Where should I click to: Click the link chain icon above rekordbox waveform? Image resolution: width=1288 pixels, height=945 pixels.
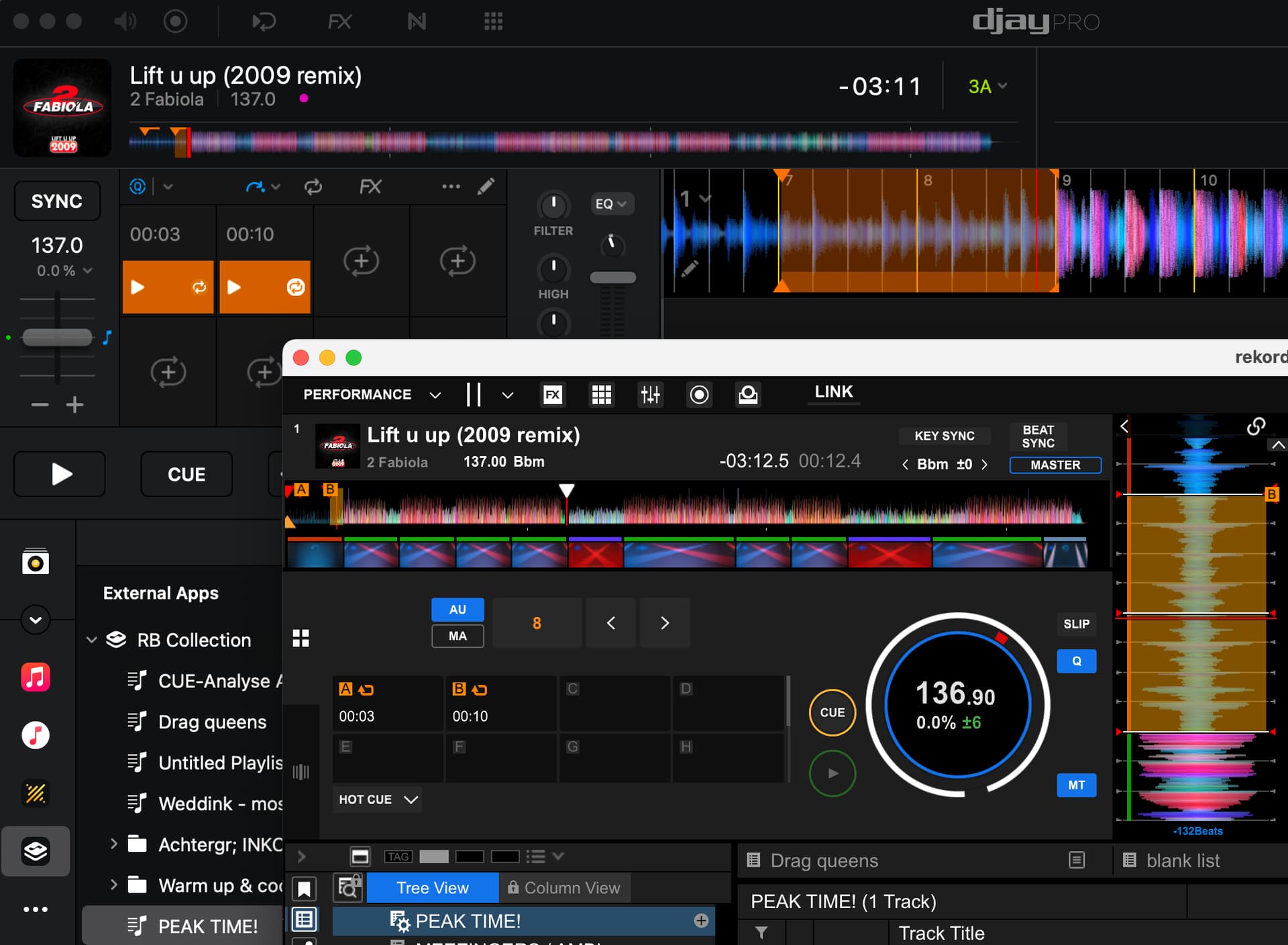pos(1256,426)
